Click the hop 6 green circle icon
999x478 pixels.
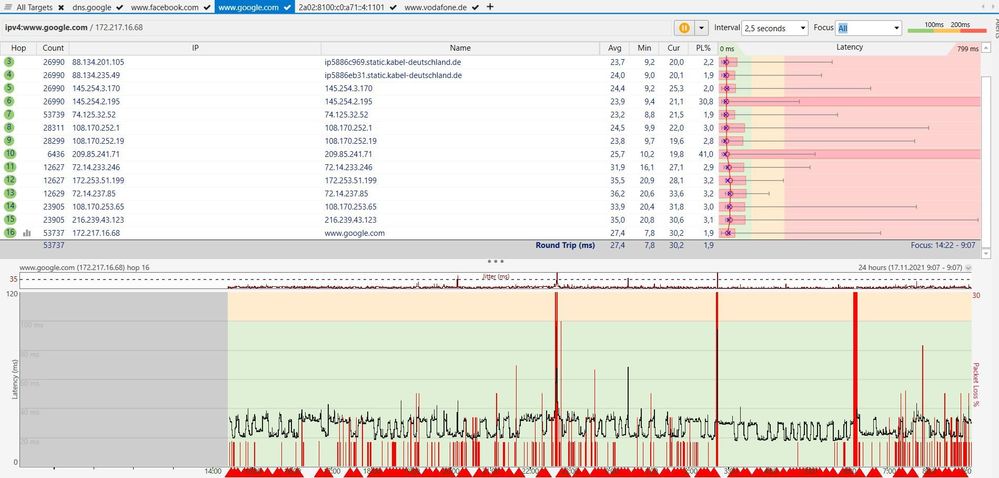tap(9, 101)
